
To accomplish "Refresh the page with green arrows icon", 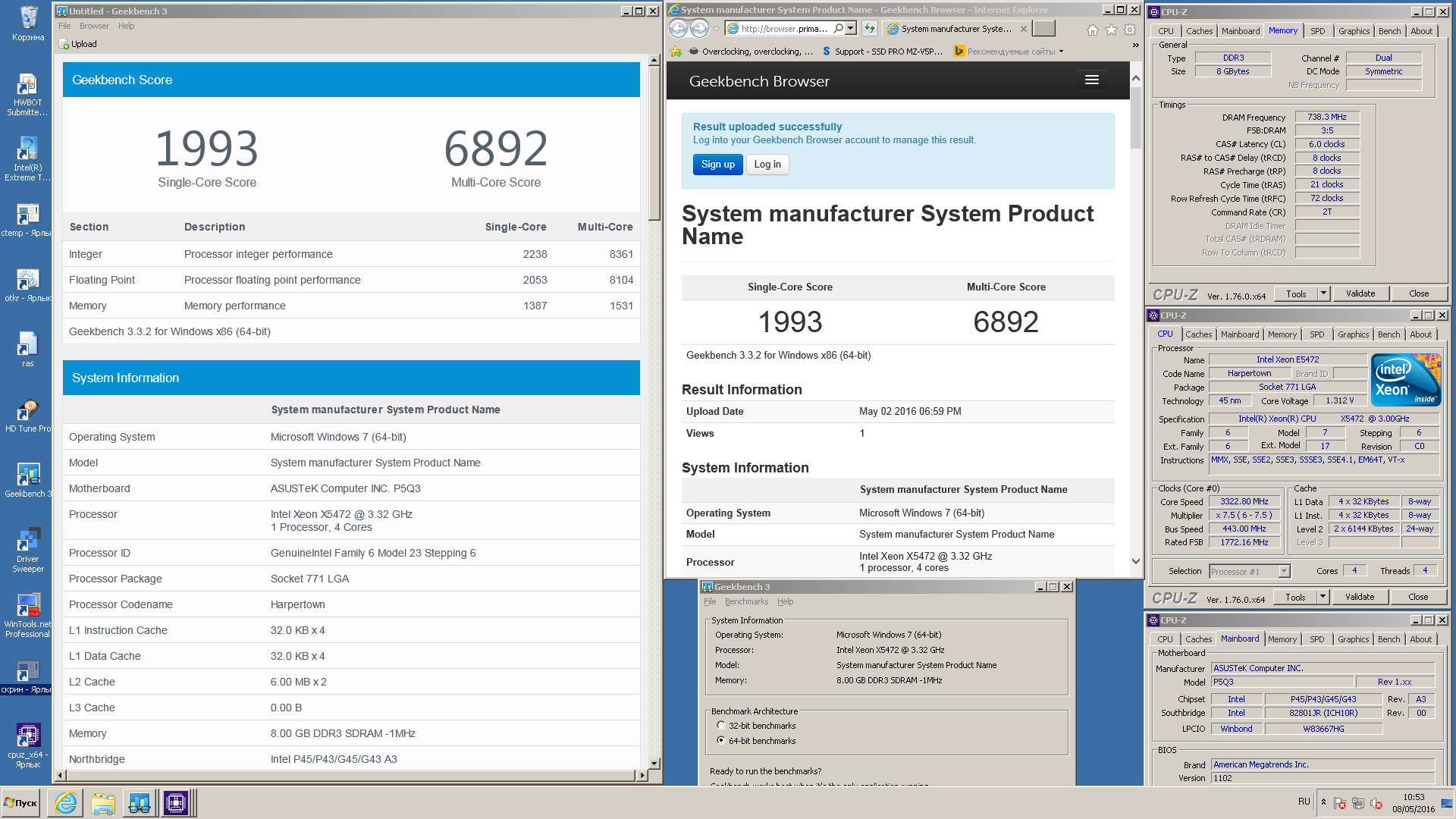I will (x=870, y=29).
